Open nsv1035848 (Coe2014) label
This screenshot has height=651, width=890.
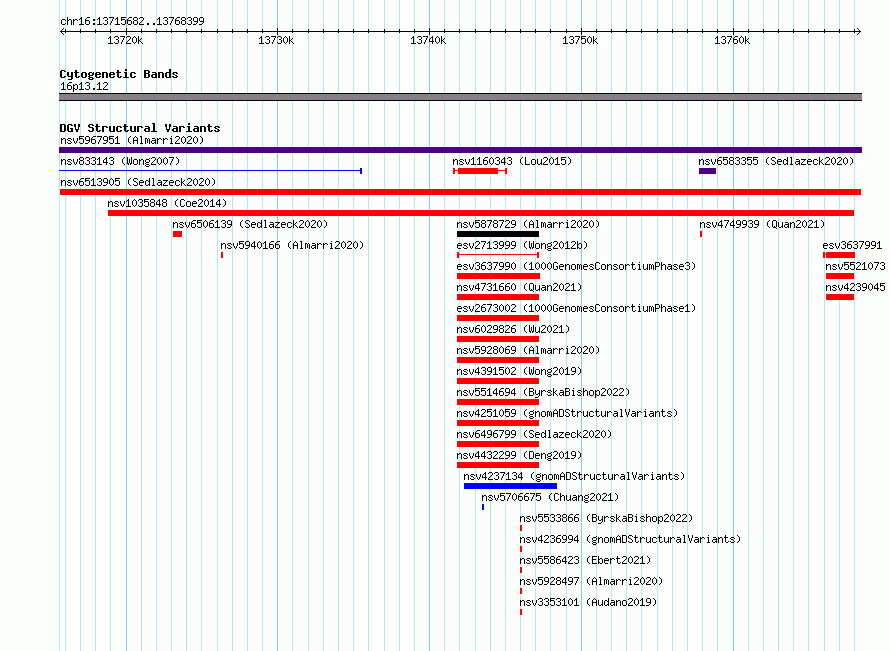pos(167,203)
